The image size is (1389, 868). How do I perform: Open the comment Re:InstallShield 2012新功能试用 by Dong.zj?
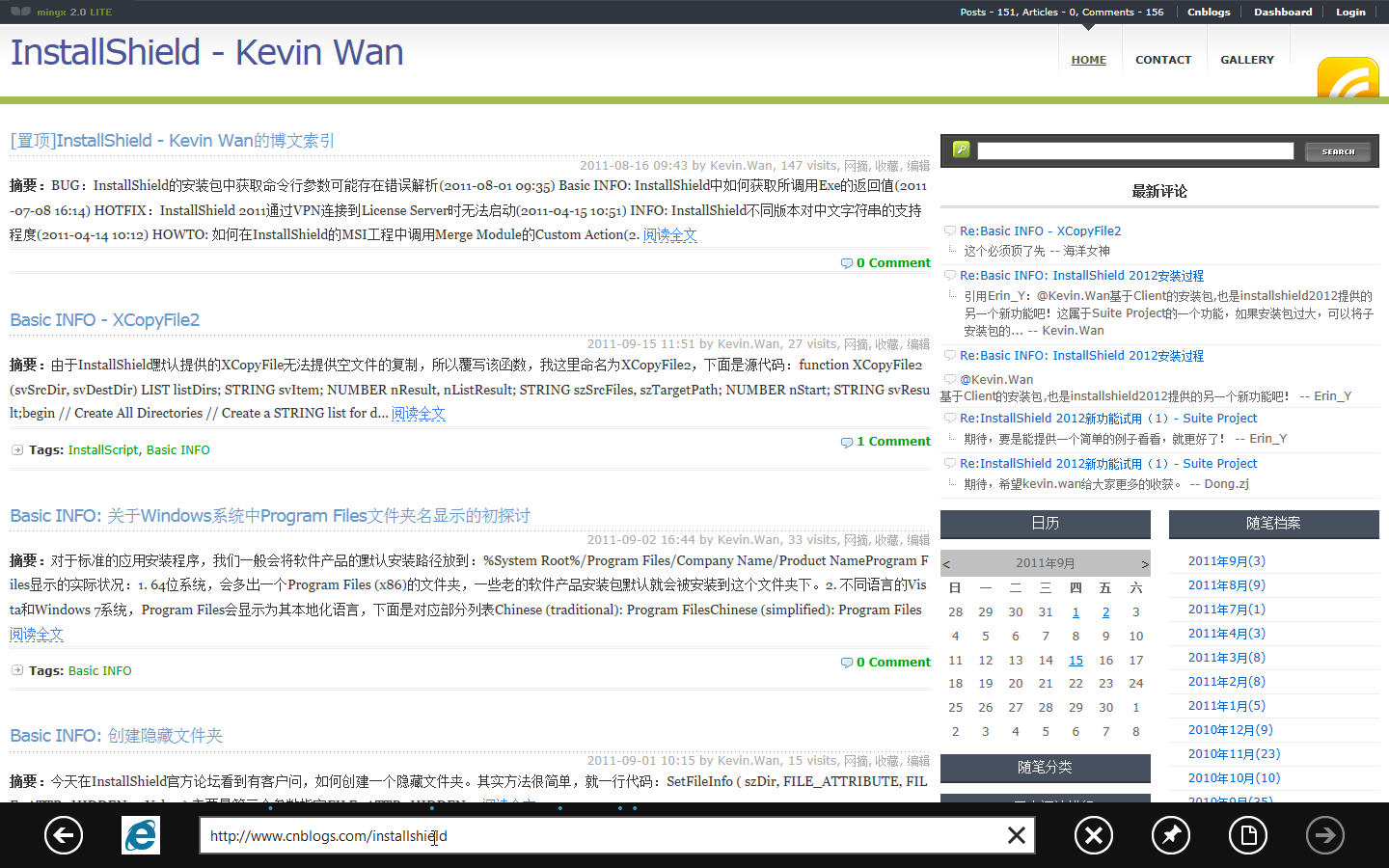tap(1108, 464)
